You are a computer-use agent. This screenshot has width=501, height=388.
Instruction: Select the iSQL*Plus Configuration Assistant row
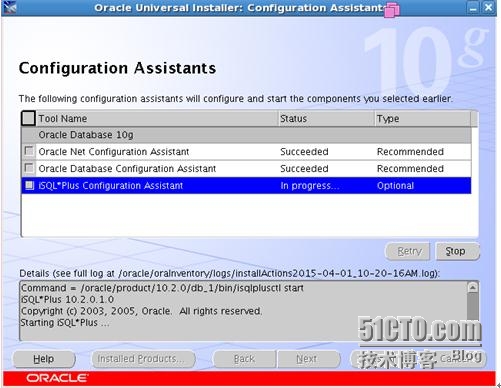click(246, 186)
